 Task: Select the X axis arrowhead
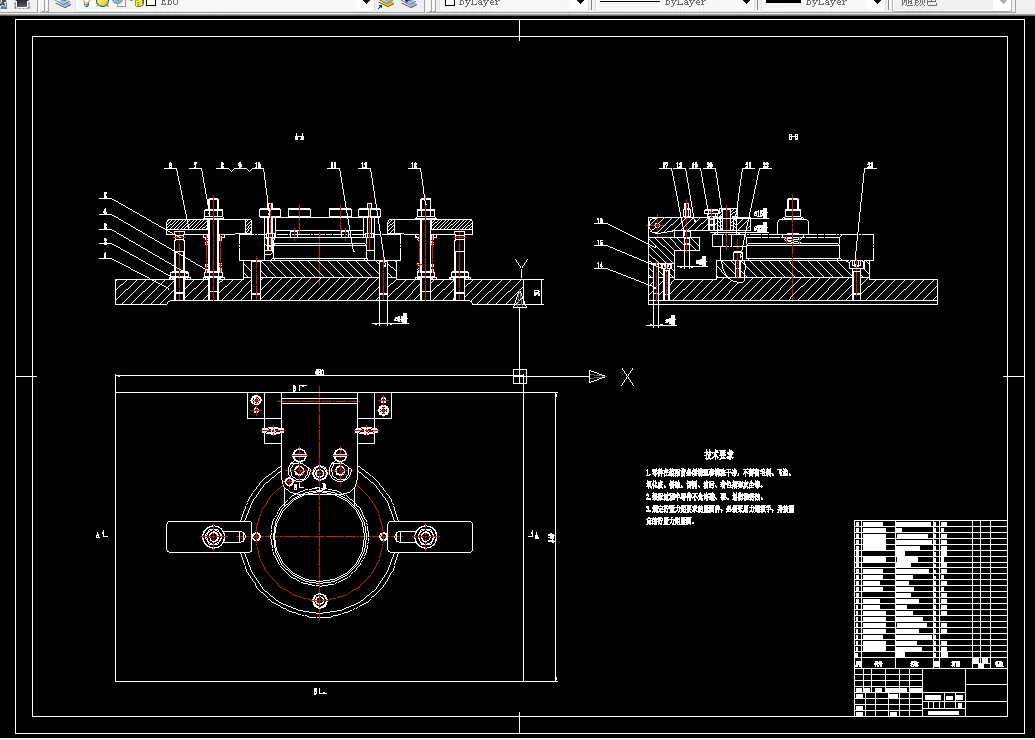point(597,376)
